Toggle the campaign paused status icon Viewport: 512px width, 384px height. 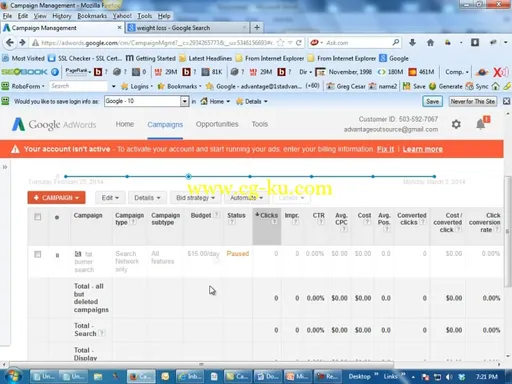click(x=57, y=255)
